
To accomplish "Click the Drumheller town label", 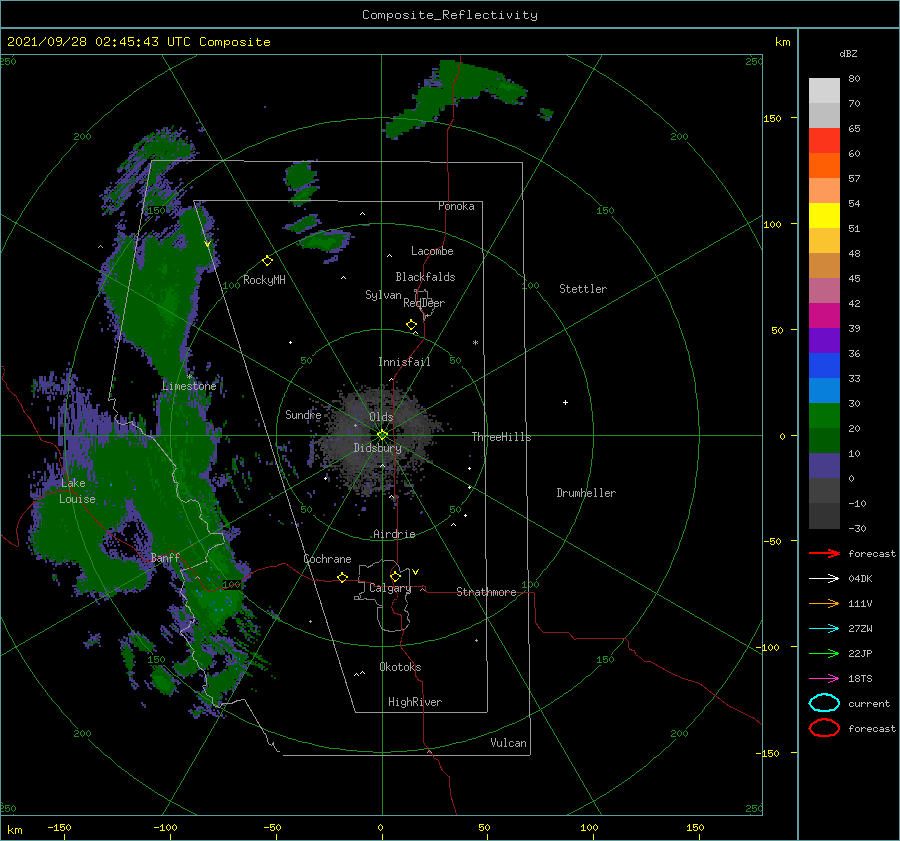I will click(x=586, y=493).
